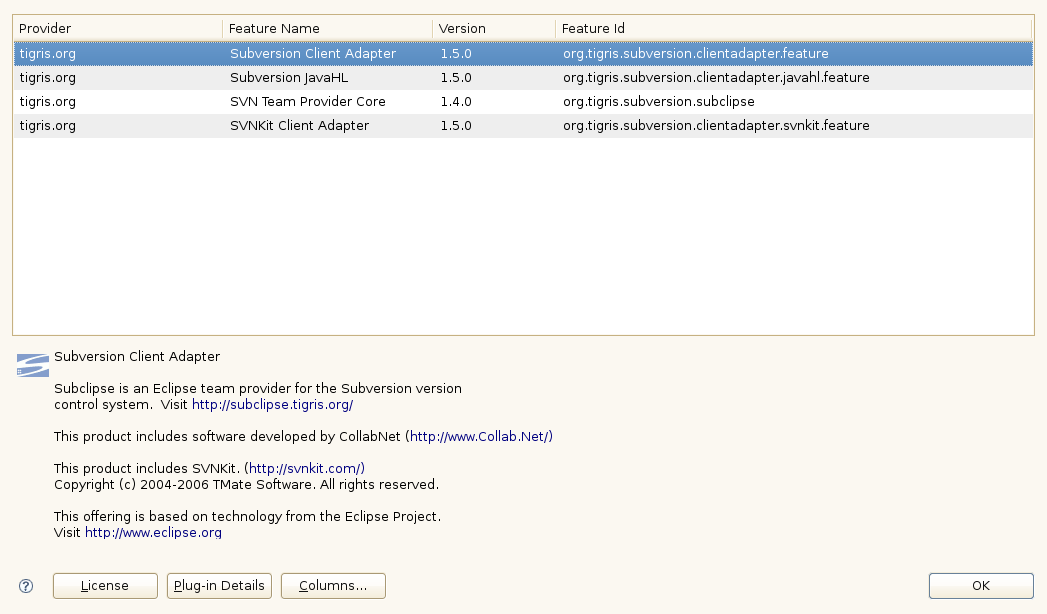Click version 1.5.0 in Subversion JavaHL row
Viewport: 1047px width, 614px height.
[x=456, y=77]
